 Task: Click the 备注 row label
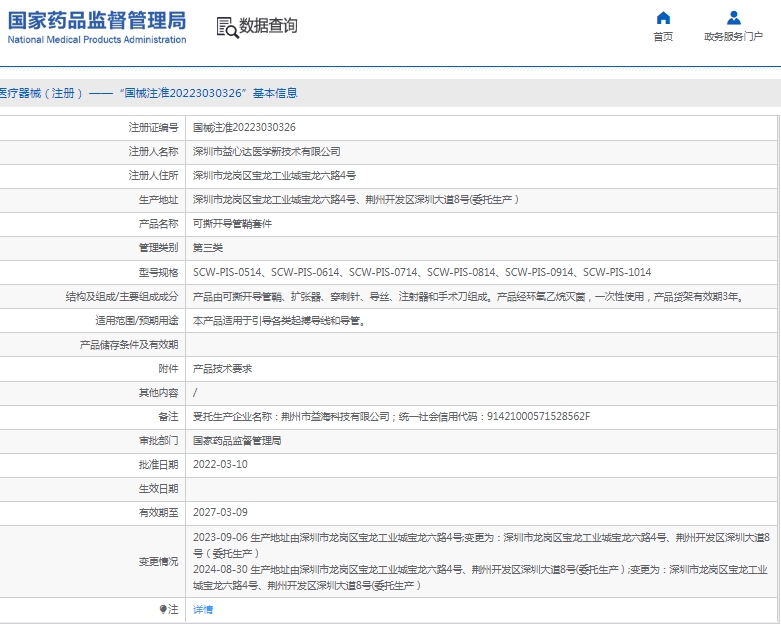pos(168,416)
